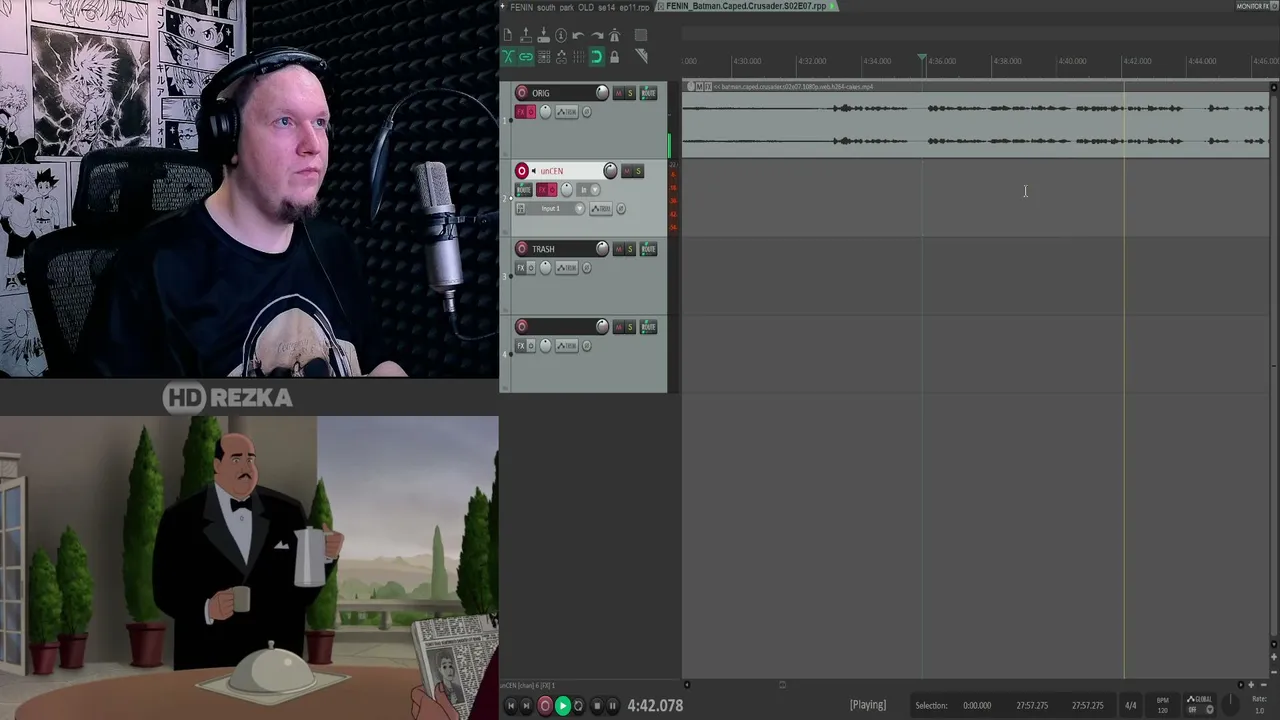This screenshot has width=1280, height=720.
Task: Solo the unCEN track
Action: pyautogui.click(x=638, y=171)
